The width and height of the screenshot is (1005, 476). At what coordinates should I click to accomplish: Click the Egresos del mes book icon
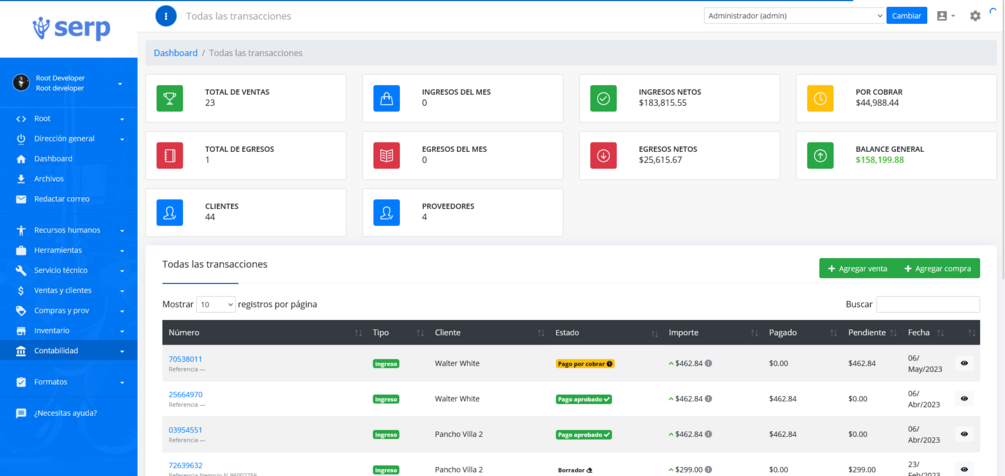386,155
